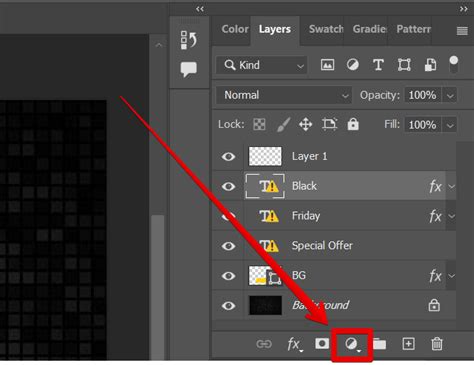The height and width of the screenshot is (365, 474).
Task: Lock all padlock icon
Action: (x=353, y=124)
